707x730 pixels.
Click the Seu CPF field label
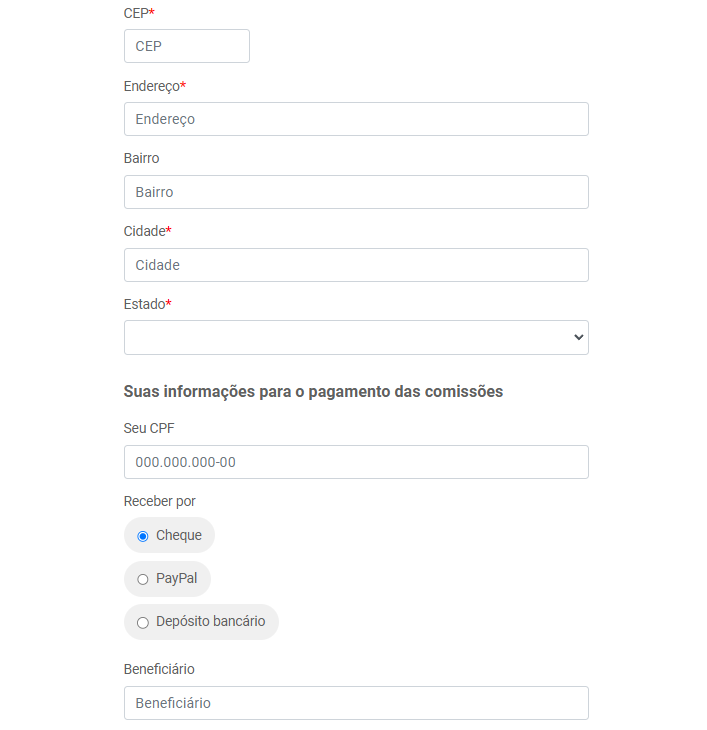click(149, 428)
